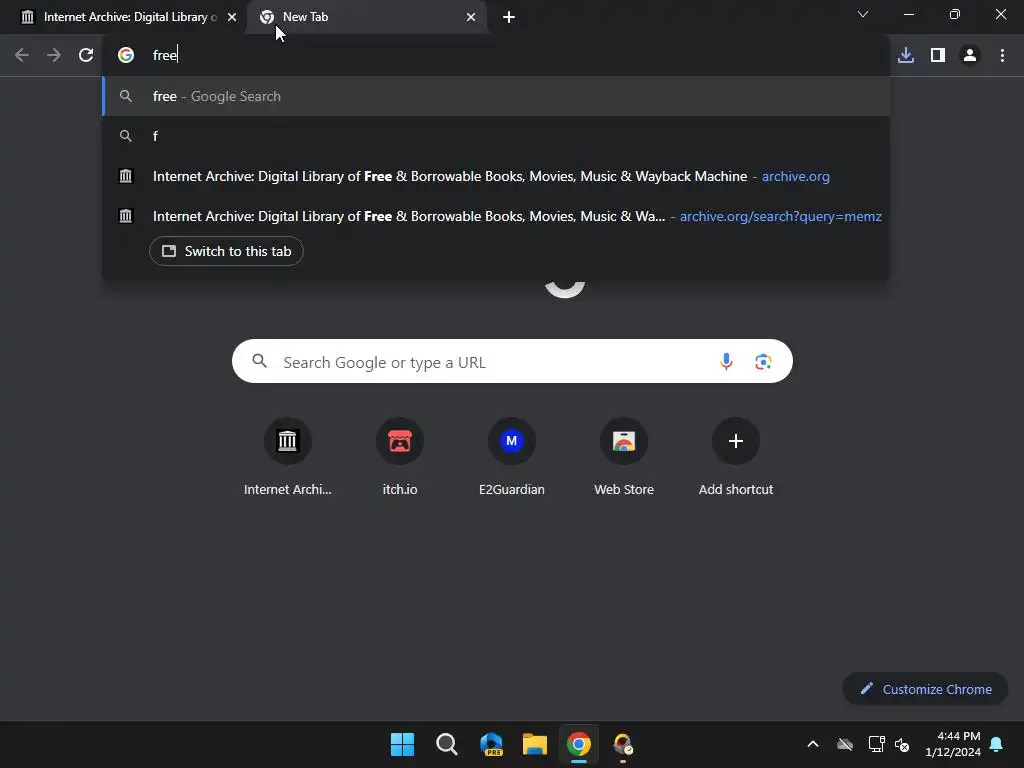
Task: Open the notifications bell icon
Action: 997,744
